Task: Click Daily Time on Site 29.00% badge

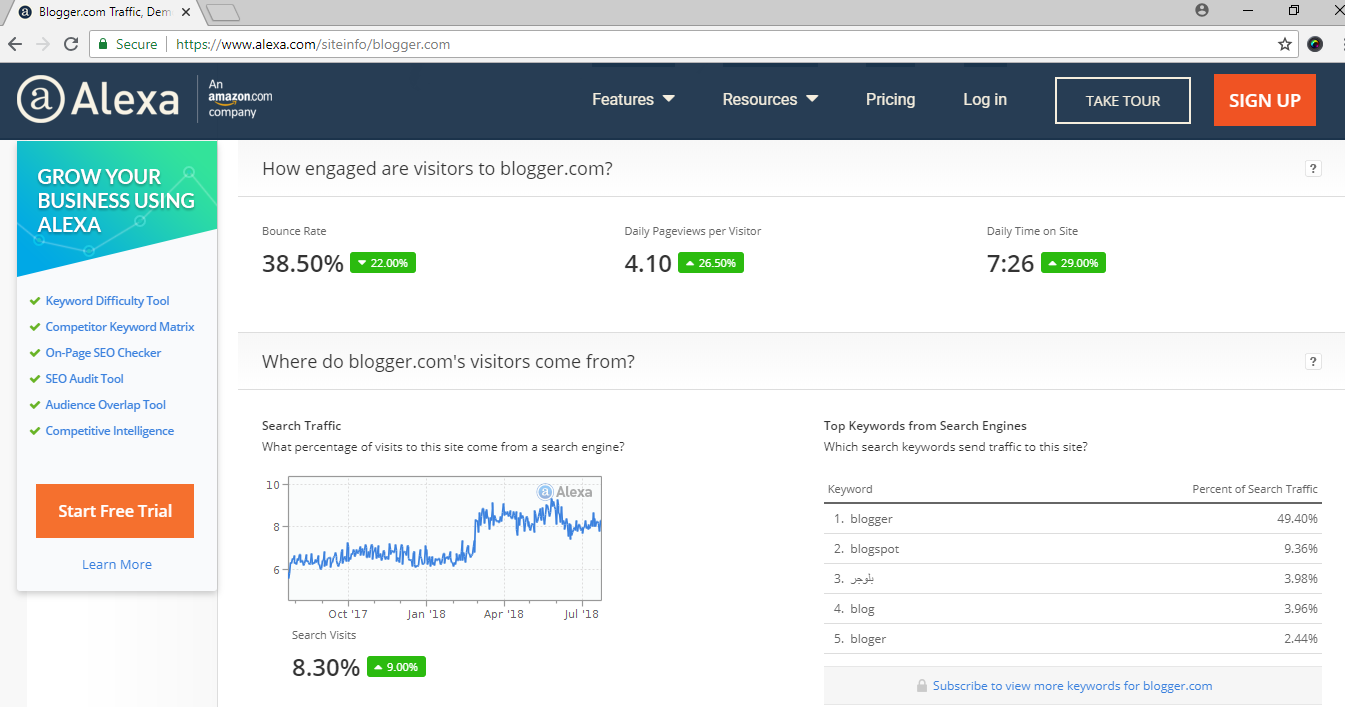Action: click(1073, 263)
